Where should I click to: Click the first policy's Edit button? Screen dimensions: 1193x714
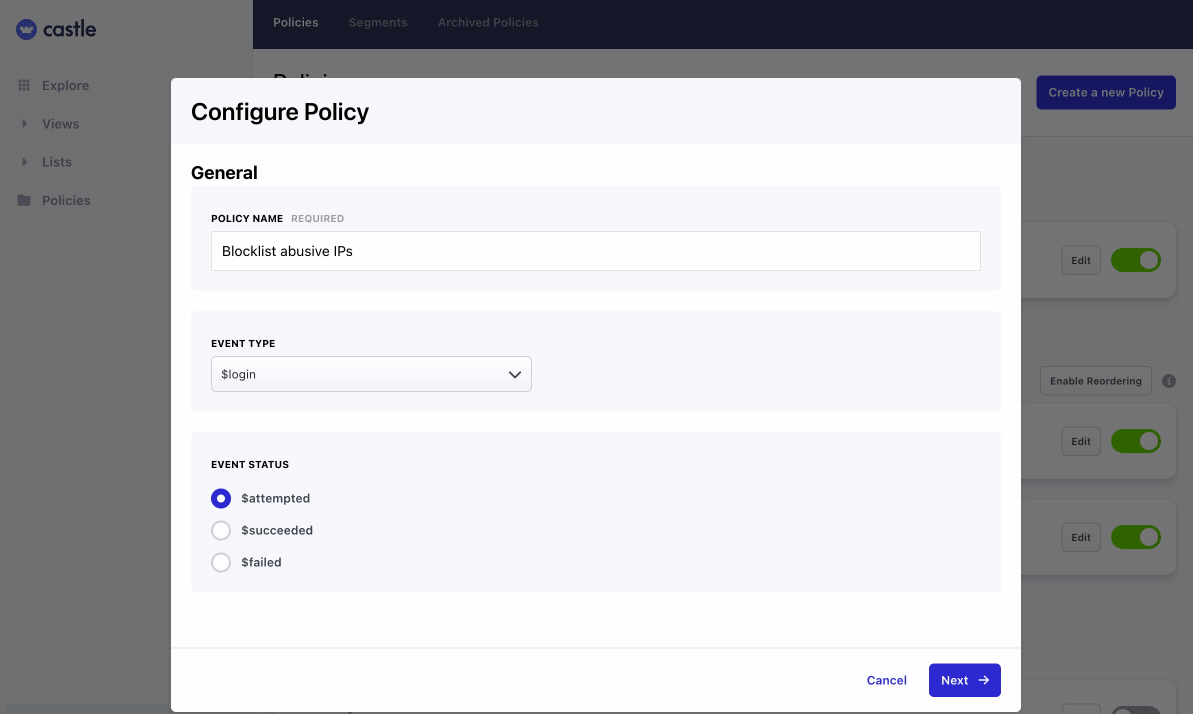[x=1081, y=260]
